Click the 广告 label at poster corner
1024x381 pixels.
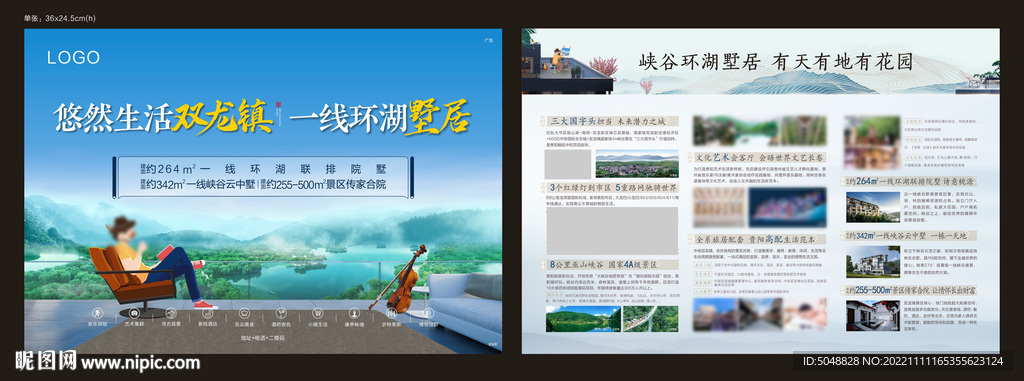coord(488,40)
